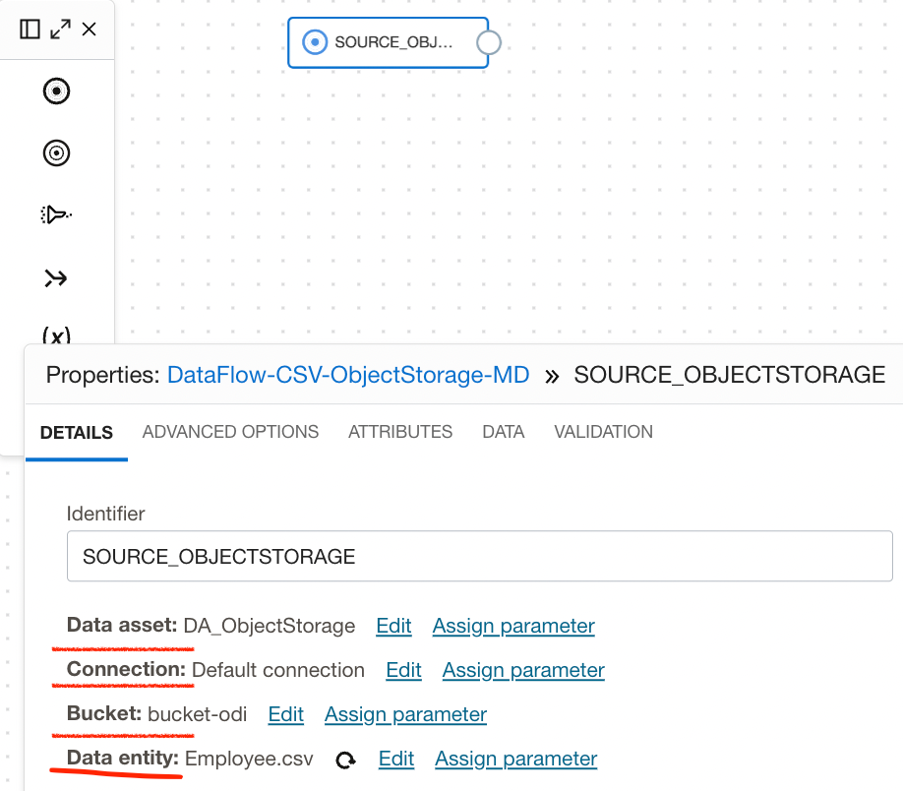Open the Validation tab

603,432
